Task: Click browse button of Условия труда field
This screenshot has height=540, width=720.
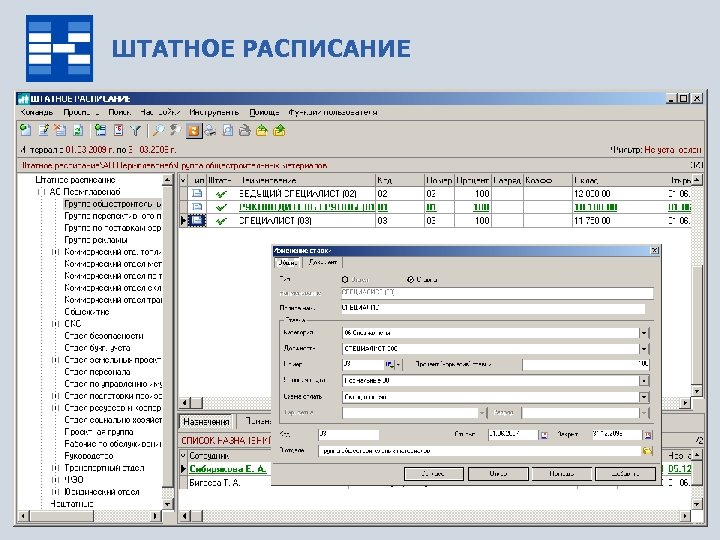Action: click(644, 381)
